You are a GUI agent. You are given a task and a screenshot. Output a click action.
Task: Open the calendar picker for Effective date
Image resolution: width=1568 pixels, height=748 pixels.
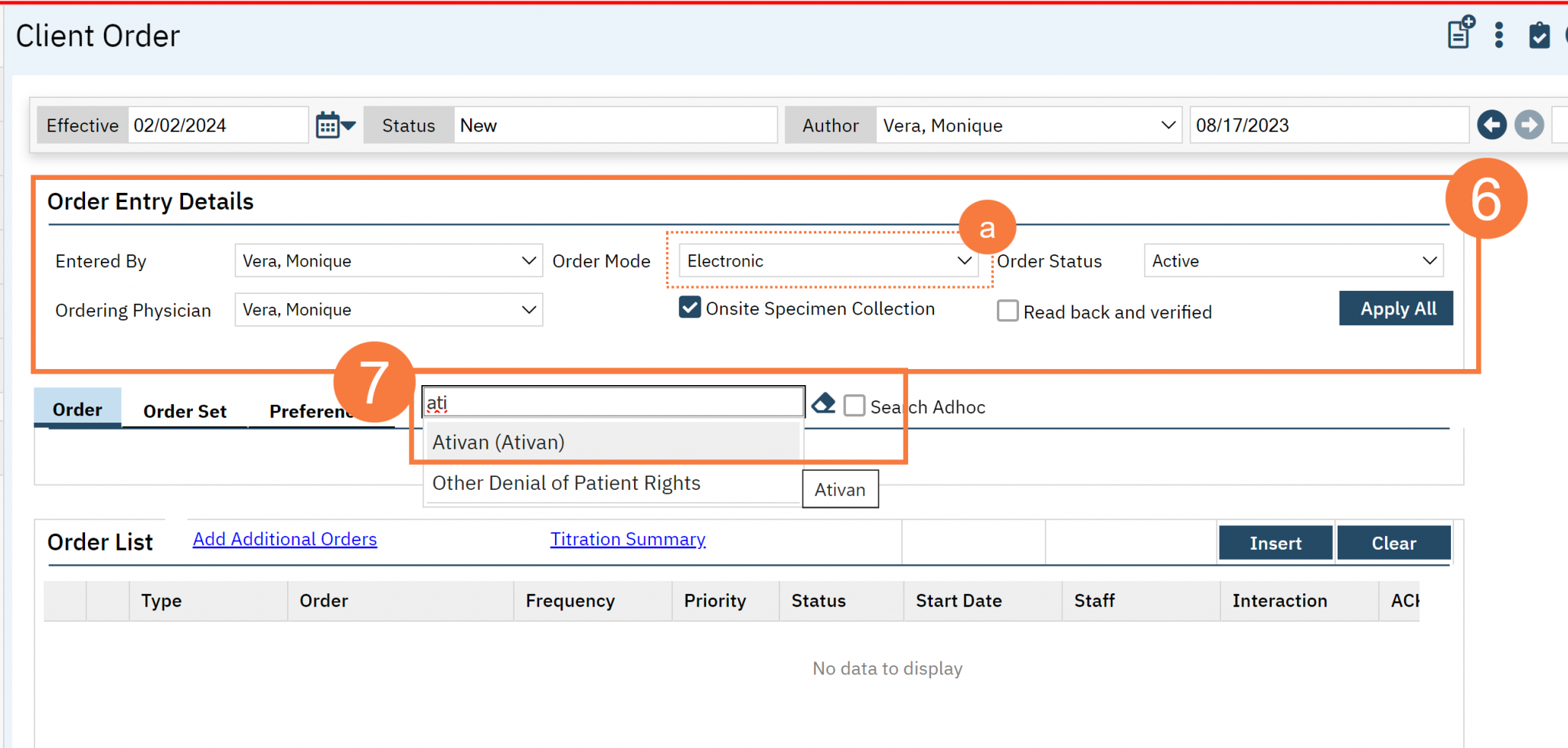pyautogui.click(x=329, y=124)
